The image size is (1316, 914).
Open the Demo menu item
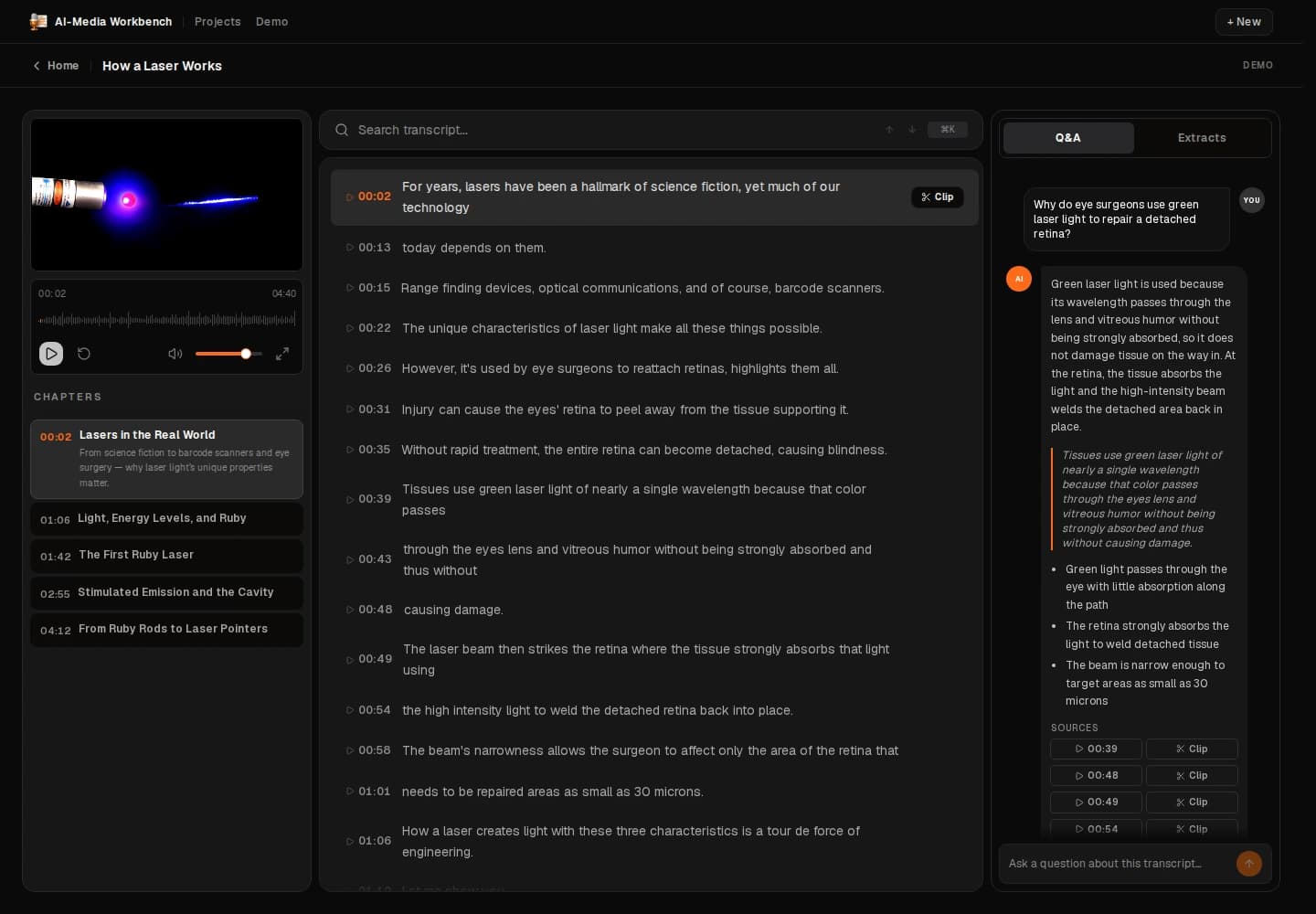coord(271,22)
